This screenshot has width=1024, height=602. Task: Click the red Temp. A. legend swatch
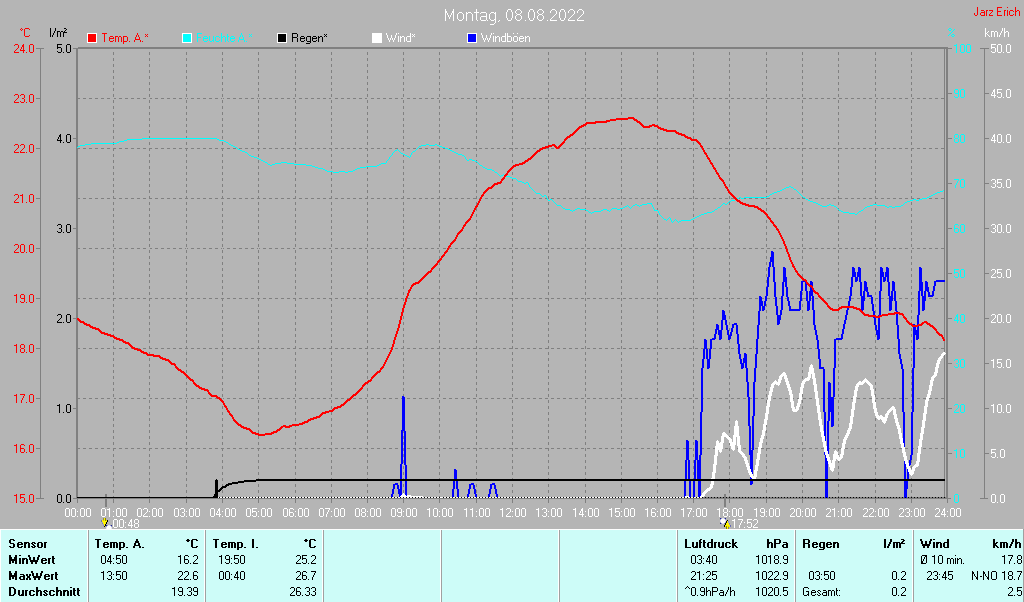(x=92, y=38)
